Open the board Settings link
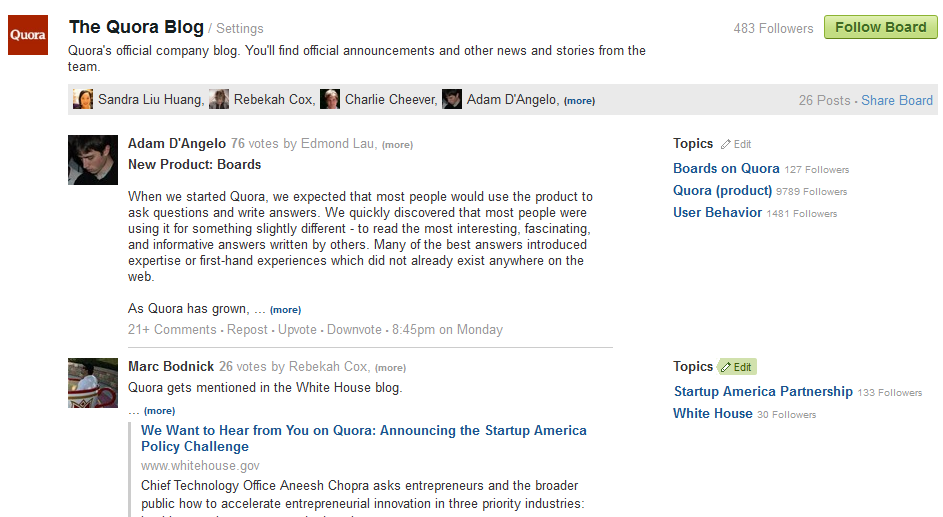Image resolution: width=943 pixels, height=517 pixels. click(239, 28)
